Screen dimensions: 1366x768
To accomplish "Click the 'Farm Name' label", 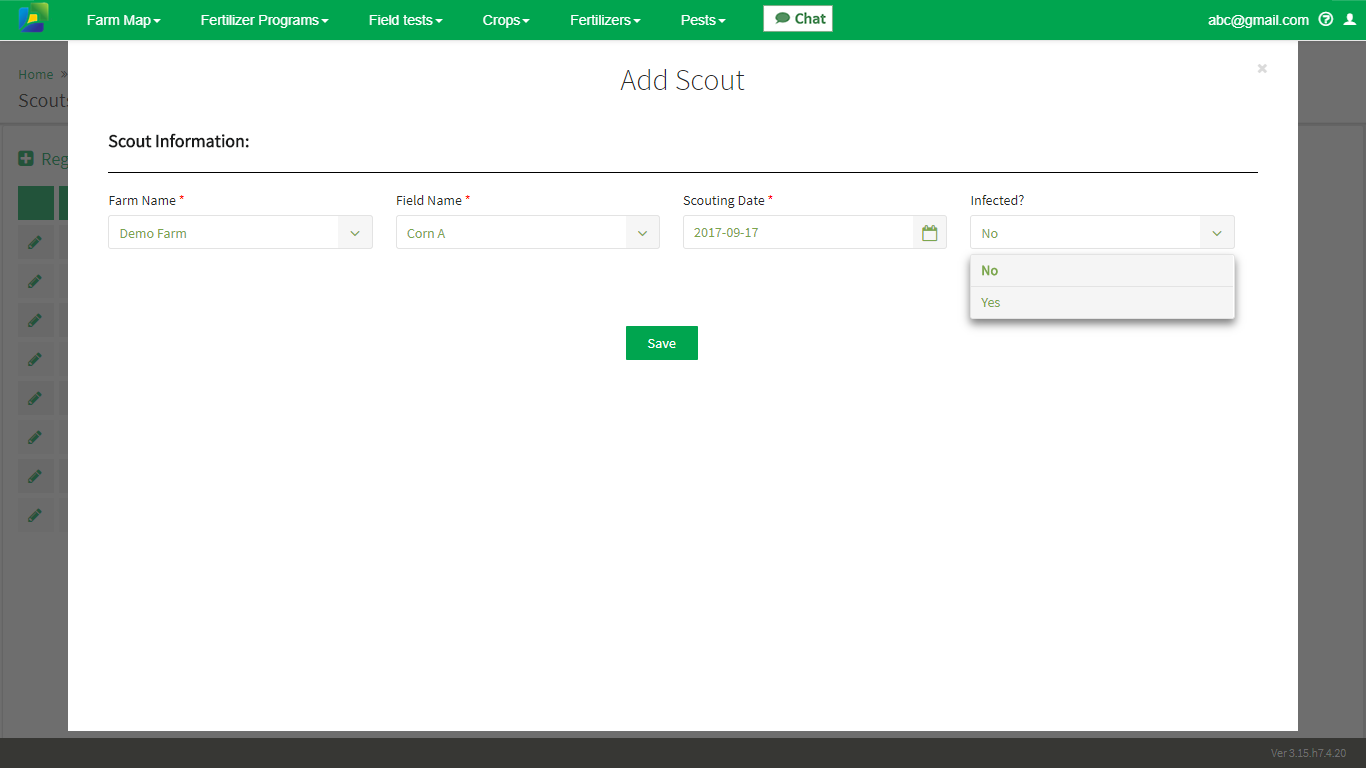I will click(142, 201).
